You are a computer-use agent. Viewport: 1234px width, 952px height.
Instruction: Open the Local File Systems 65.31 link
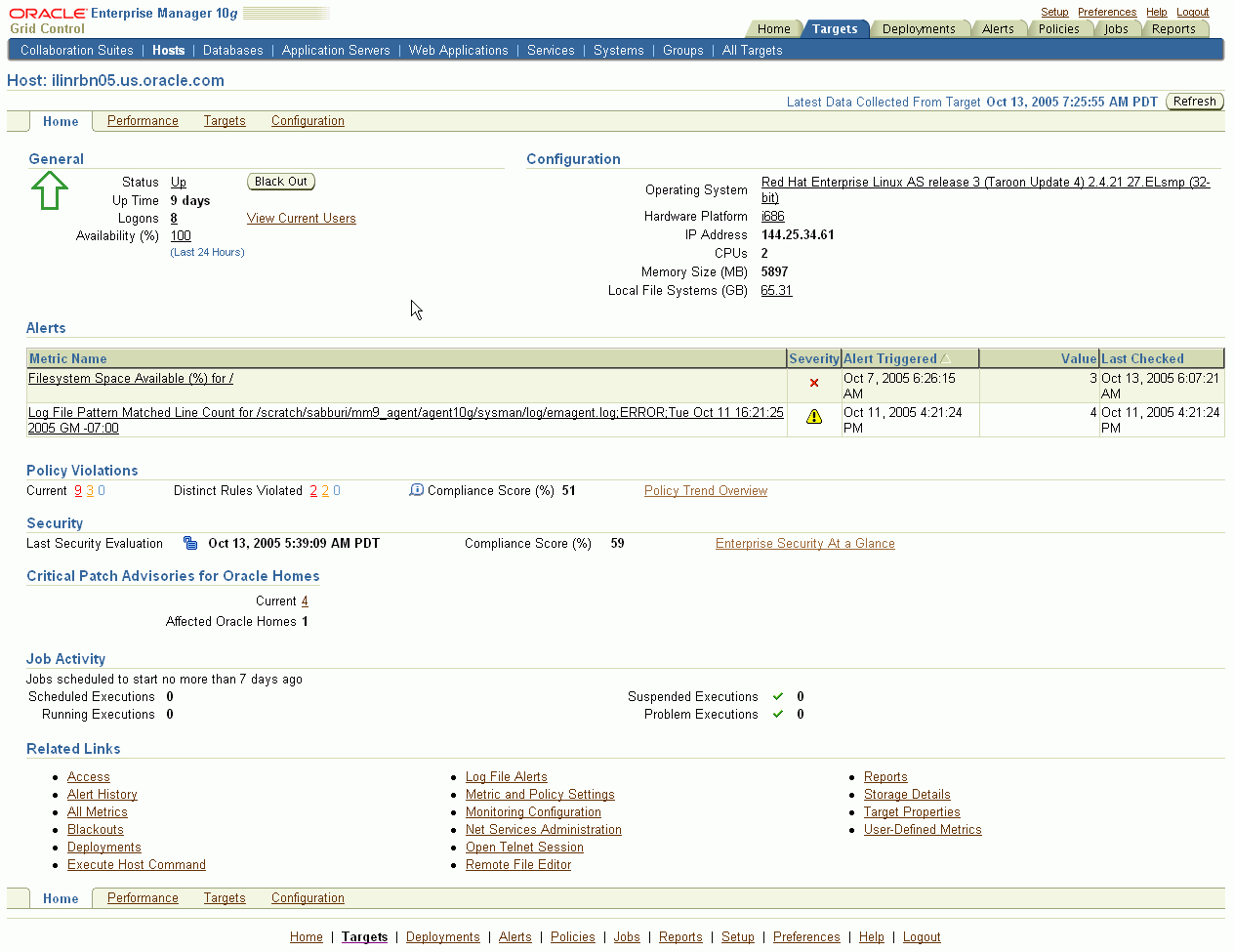tap(776, 290)
